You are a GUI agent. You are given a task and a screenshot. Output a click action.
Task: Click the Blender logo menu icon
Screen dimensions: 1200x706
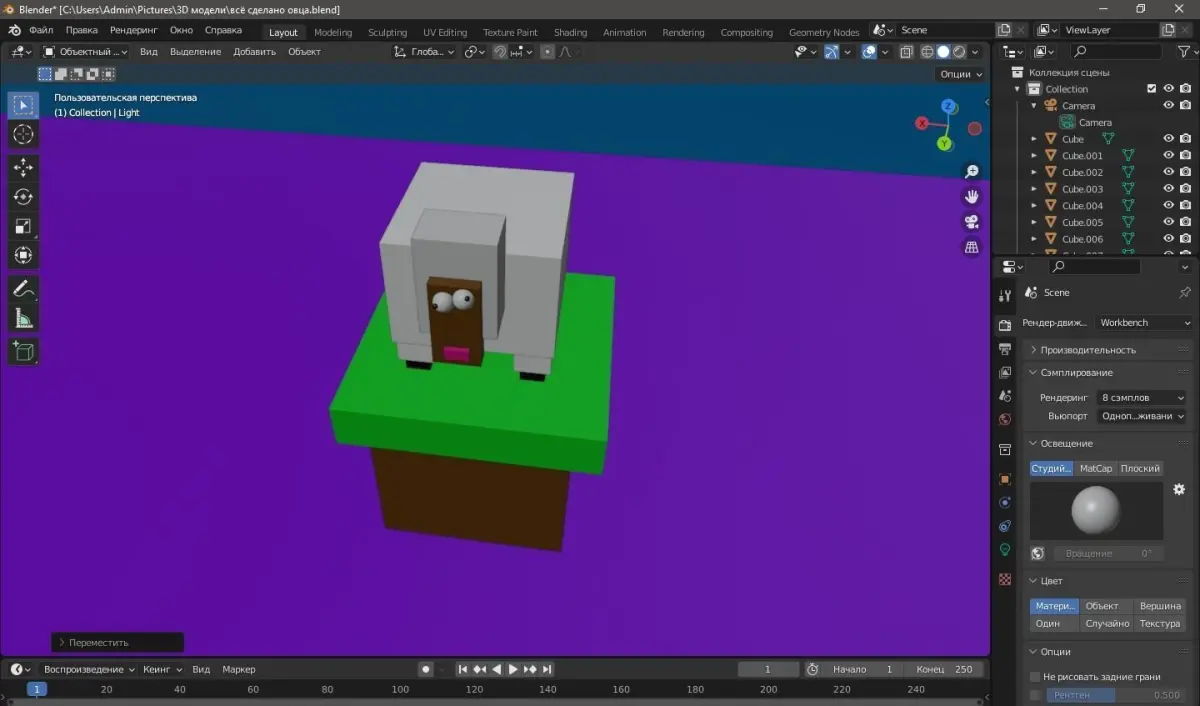tap(16, 30)
